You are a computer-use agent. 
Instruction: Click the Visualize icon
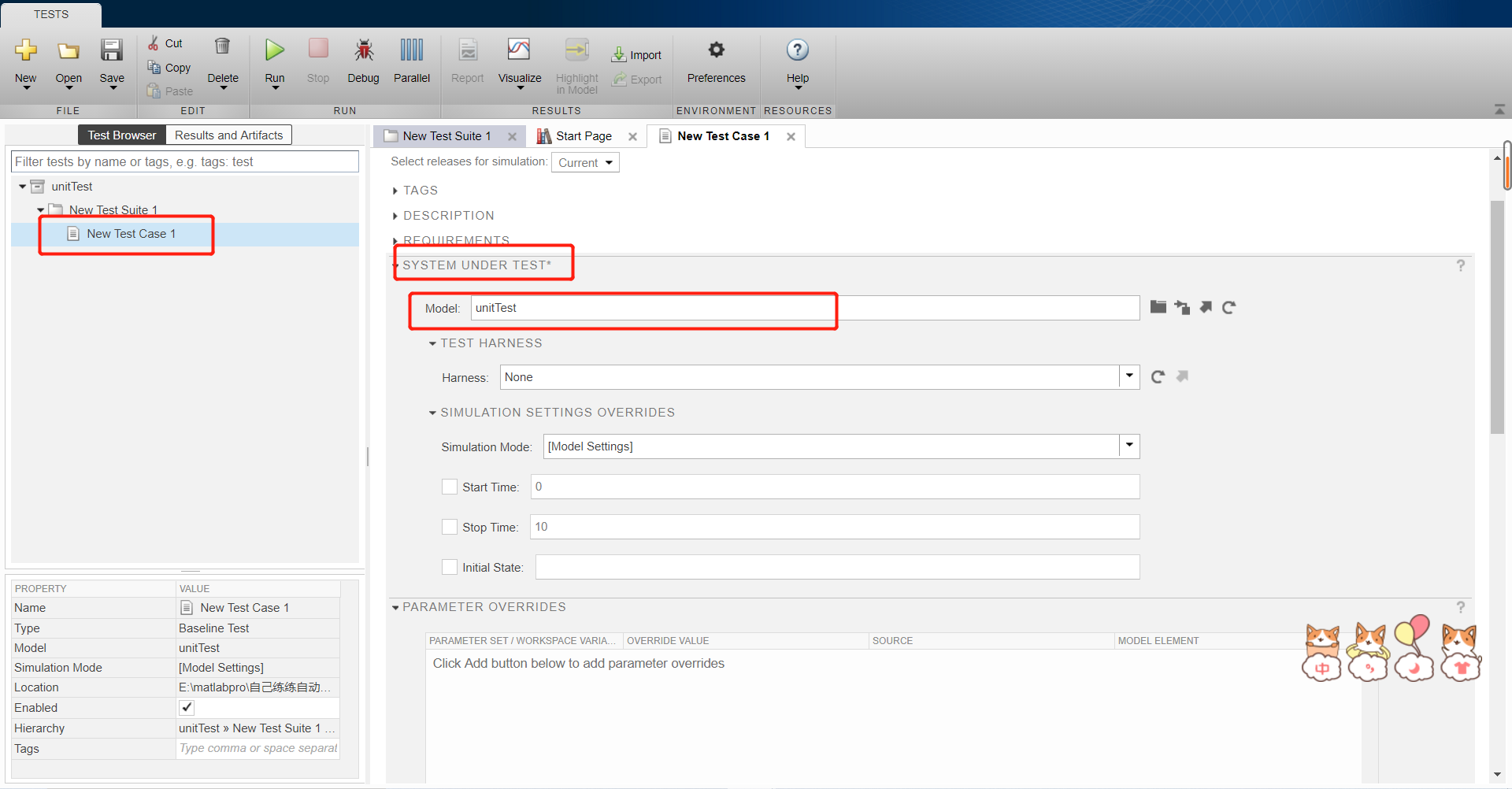point(519,61)
